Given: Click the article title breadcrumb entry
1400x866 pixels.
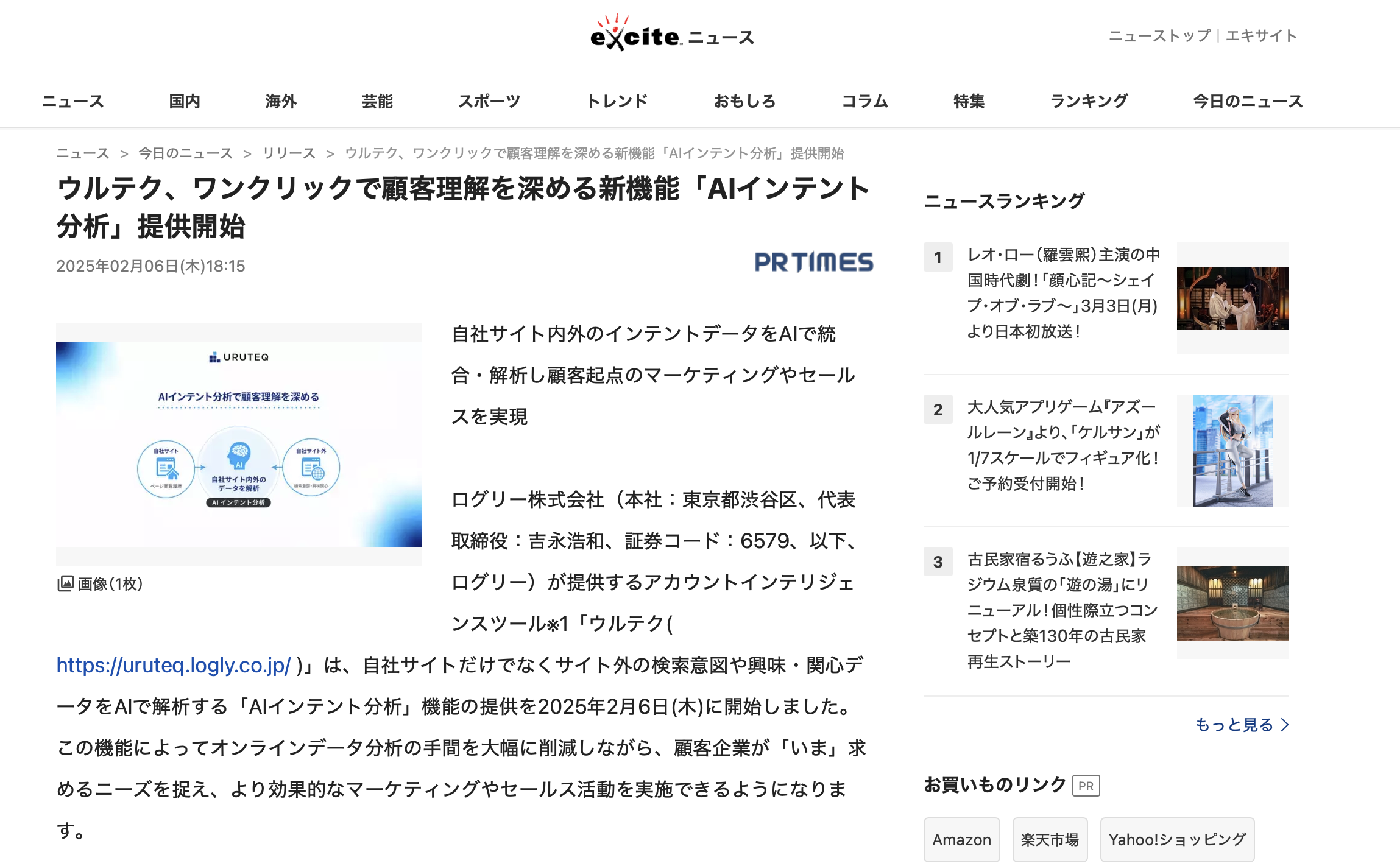Looking at the screenshot, I should [595, 153].
